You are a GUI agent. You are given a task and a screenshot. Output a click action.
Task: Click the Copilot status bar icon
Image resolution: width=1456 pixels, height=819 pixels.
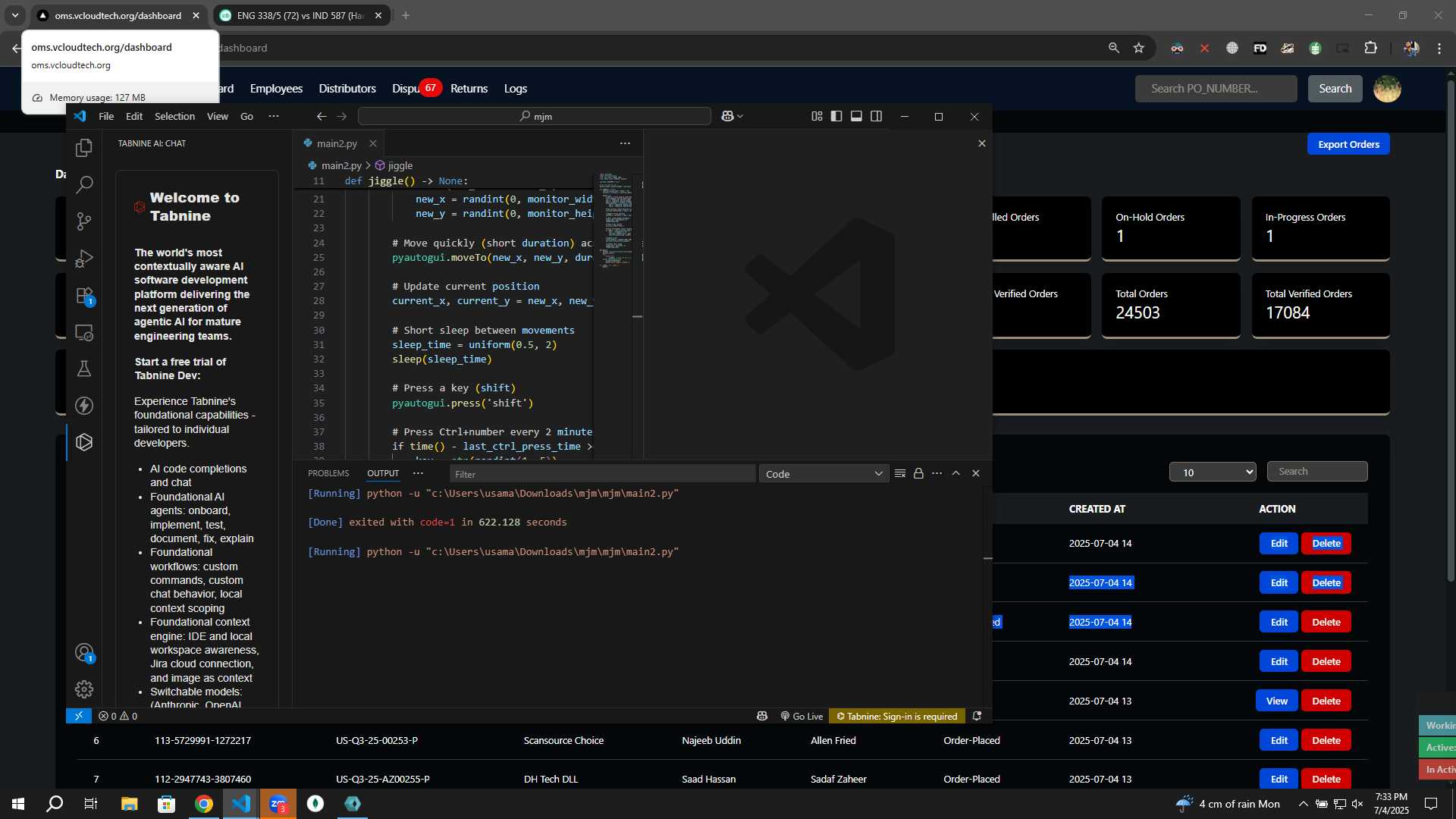tap(762, 716)
